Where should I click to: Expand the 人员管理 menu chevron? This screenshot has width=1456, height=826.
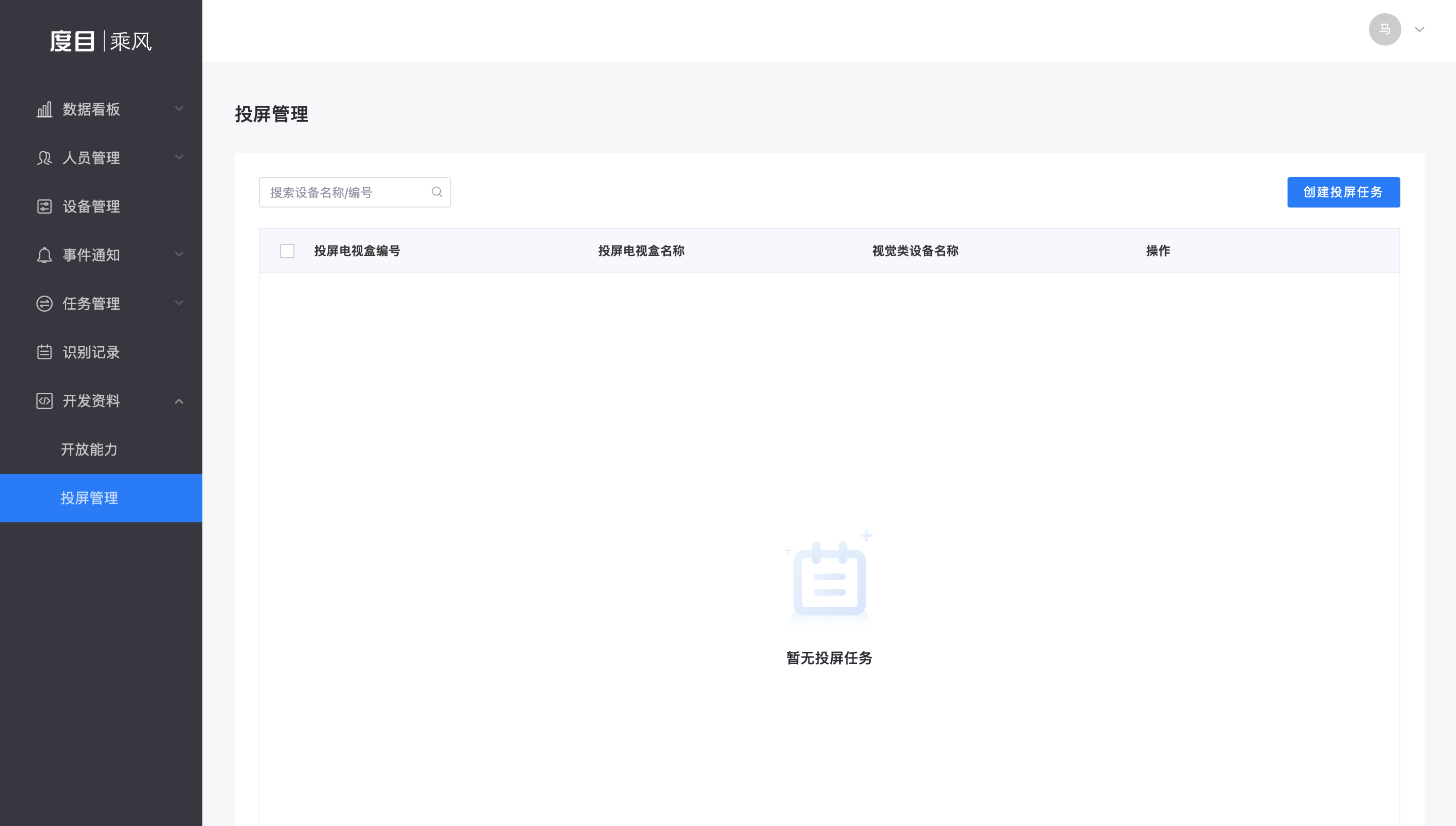[179, 157]
